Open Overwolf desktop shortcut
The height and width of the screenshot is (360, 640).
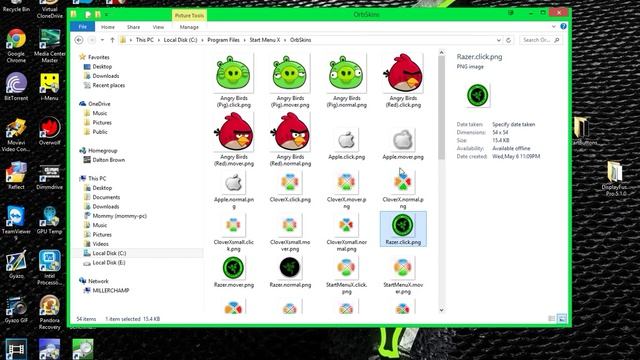50,131
